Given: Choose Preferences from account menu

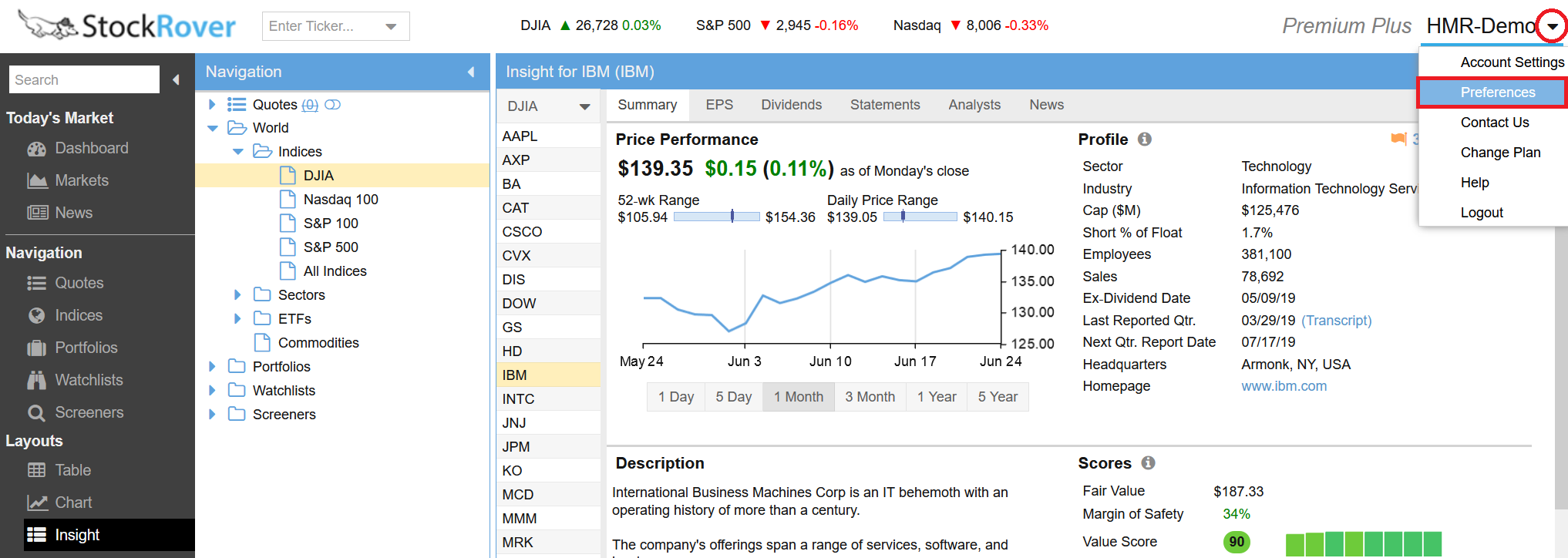Looking at the screenshot, I should (1497, 92).
